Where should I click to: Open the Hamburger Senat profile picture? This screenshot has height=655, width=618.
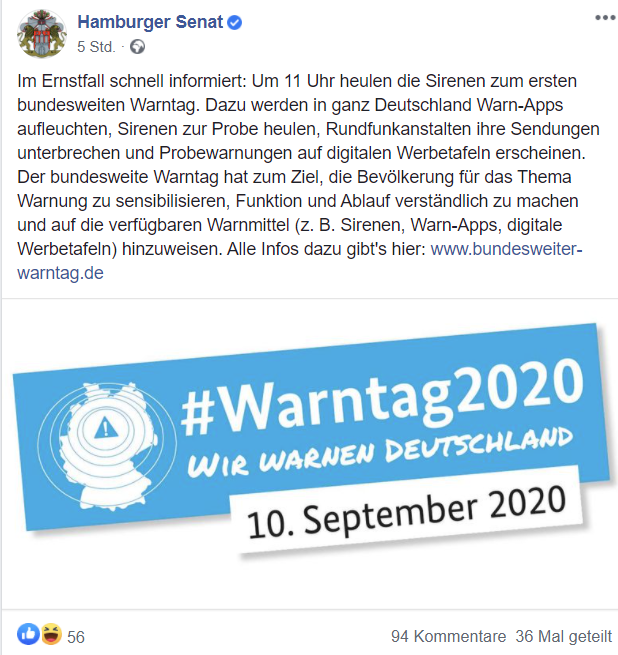[x=42, y=34]
